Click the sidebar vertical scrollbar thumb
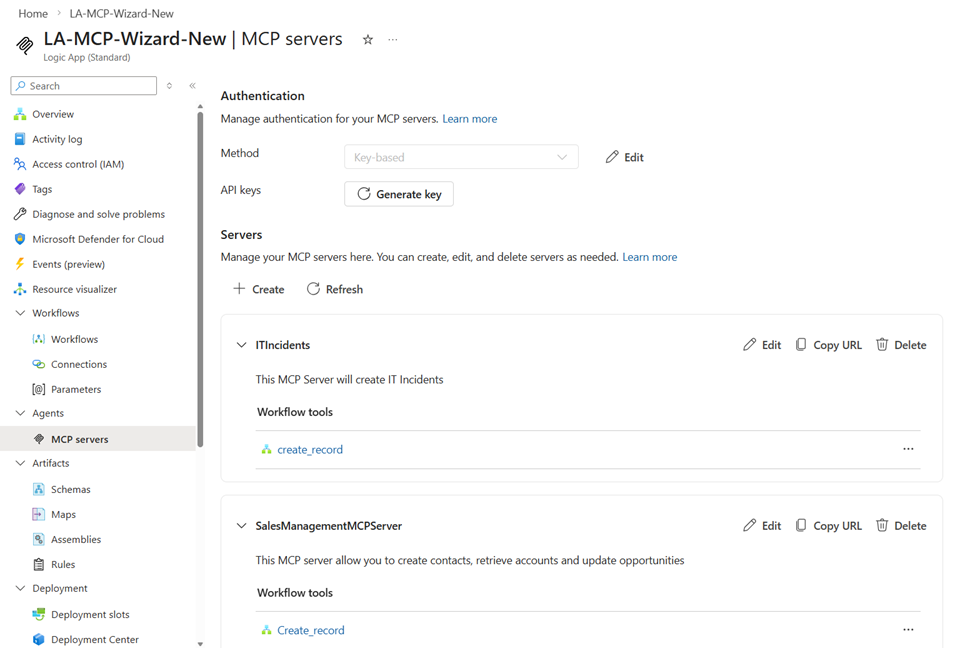The image size is (975, 648). tap(200, 279)
